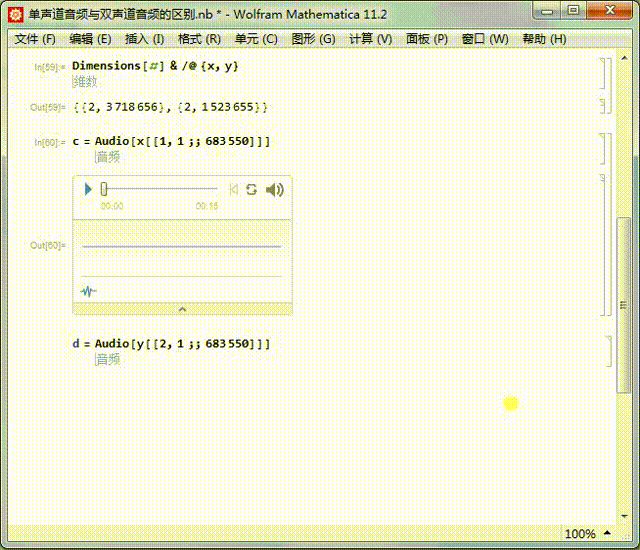
Task: Open the 帮助 (H) menu
Action: pos(544,39)
